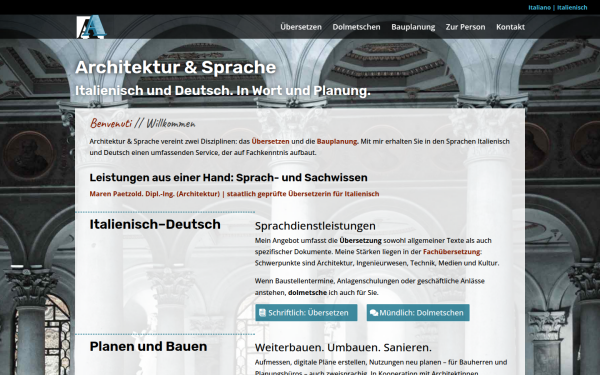Click the Benvenuti // Willkommen heading
This screenshot has height=375, width=600.
pos(142,123)
